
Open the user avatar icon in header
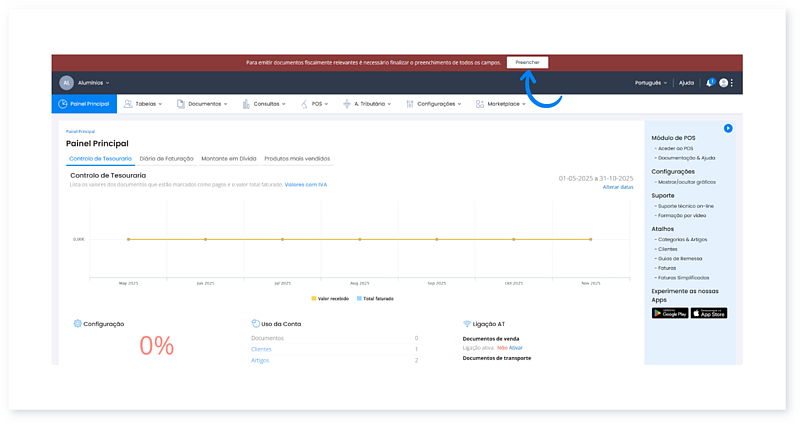coord(723,83)
